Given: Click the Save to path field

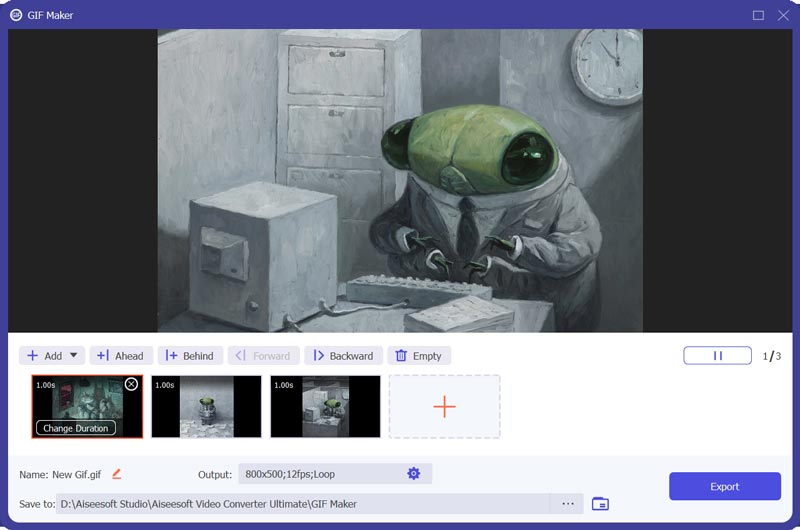Looking at the screenshot, I should point(303,504).
